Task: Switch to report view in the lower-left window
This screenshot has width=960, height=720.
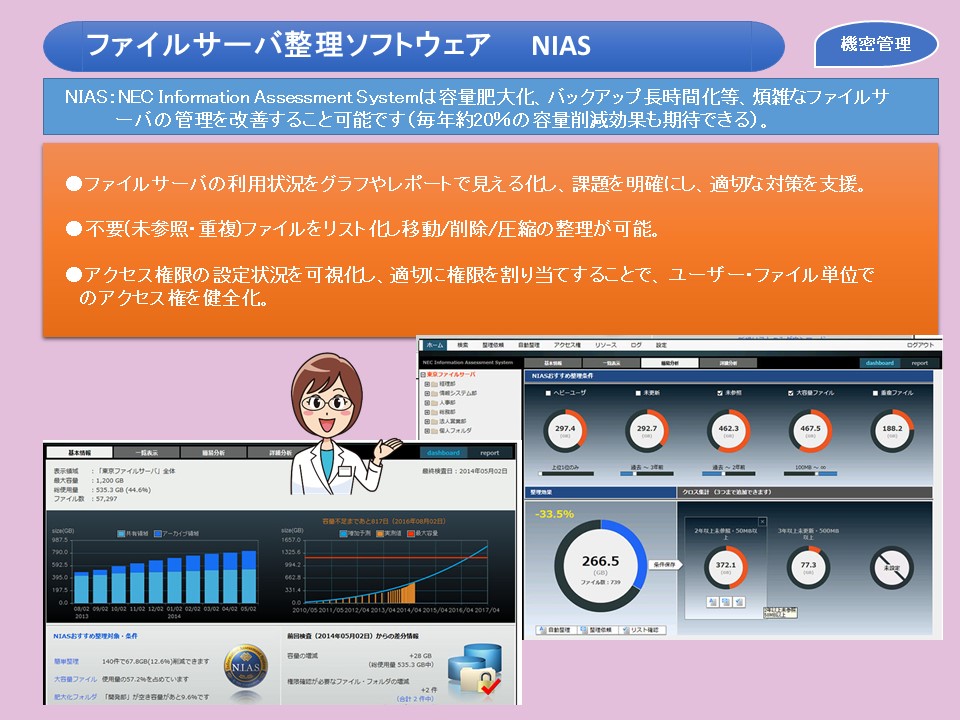Action: point(490,452)
